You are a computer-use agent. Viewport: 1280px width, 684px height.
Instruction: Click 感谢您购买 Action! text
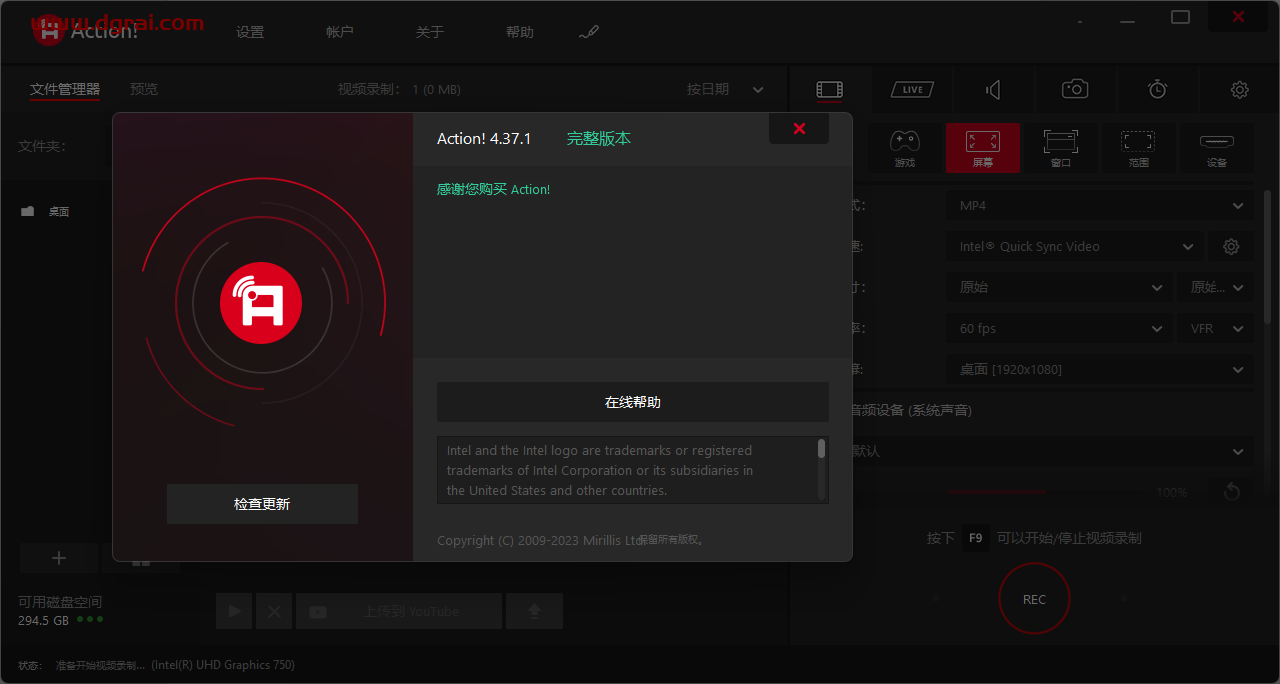click(493, 189)
